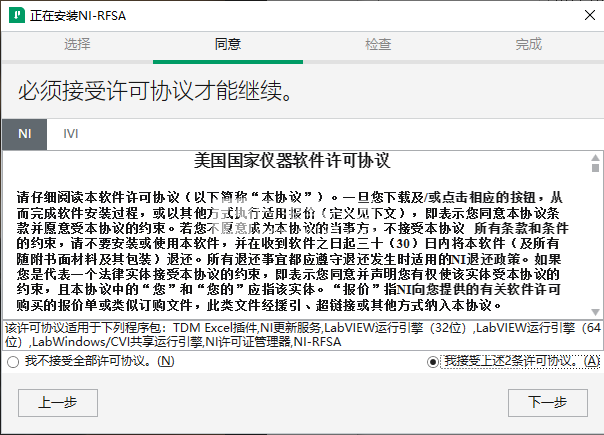The height and width of the screenshot is (435, 604).
Task: Switch to the NI license tab
Action: click(x=25, y=134)
